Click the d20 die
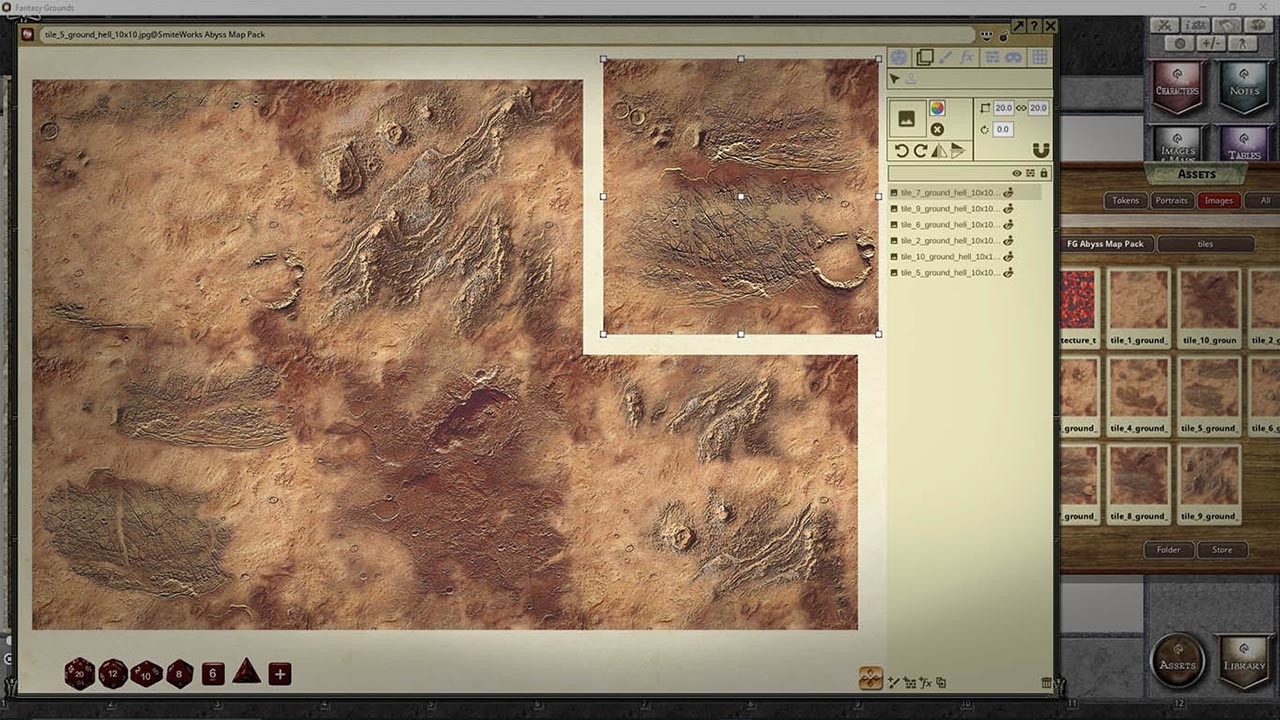 coord(79,674)
